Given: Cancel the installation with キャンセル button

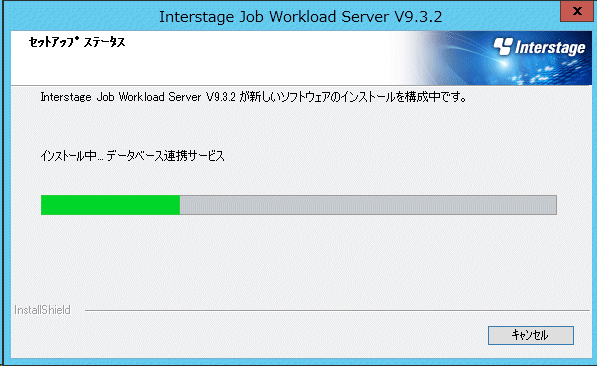Looking at the screenshot, I should click(x=531, y=335).
